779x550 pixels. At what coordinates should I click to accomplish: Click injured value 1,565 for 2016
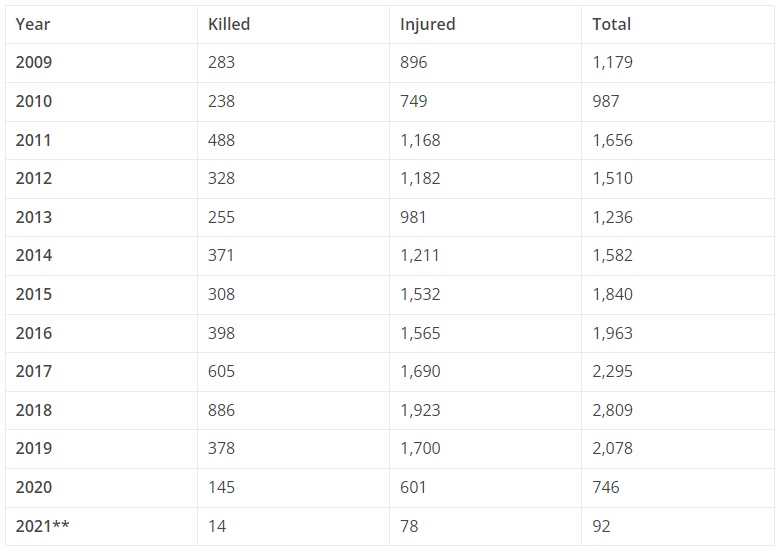pyautogui.click(x=420, y=333)
